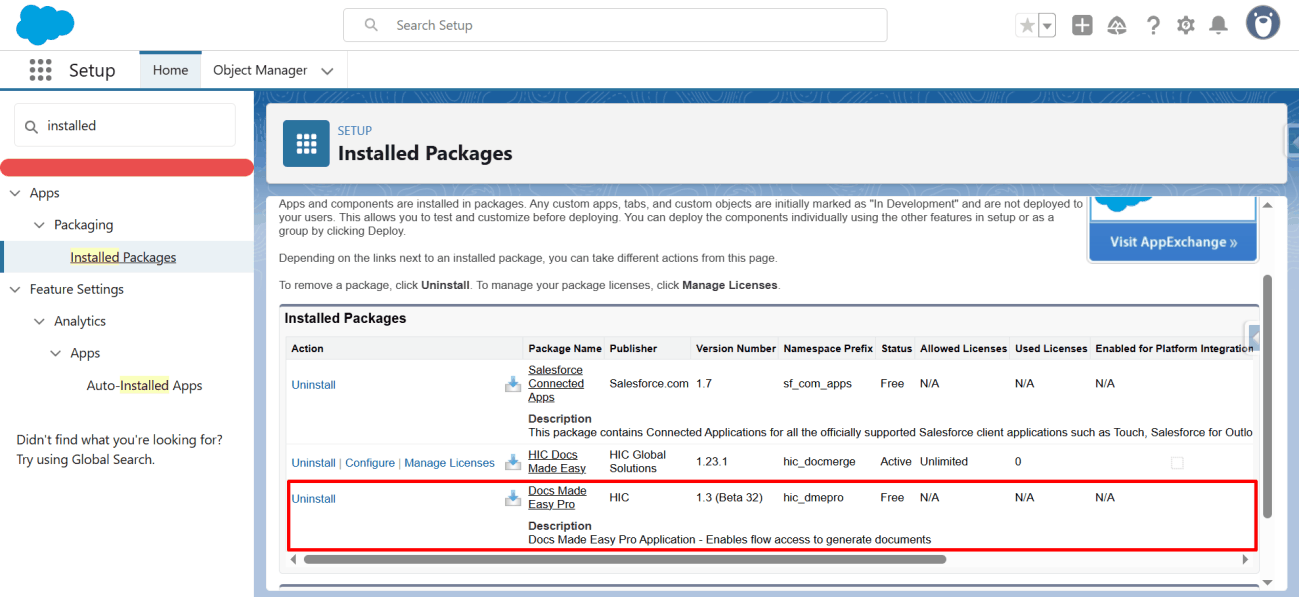Click the SETUP breadcrumb label
1299x597 pixels.
(x=355, y=131)
